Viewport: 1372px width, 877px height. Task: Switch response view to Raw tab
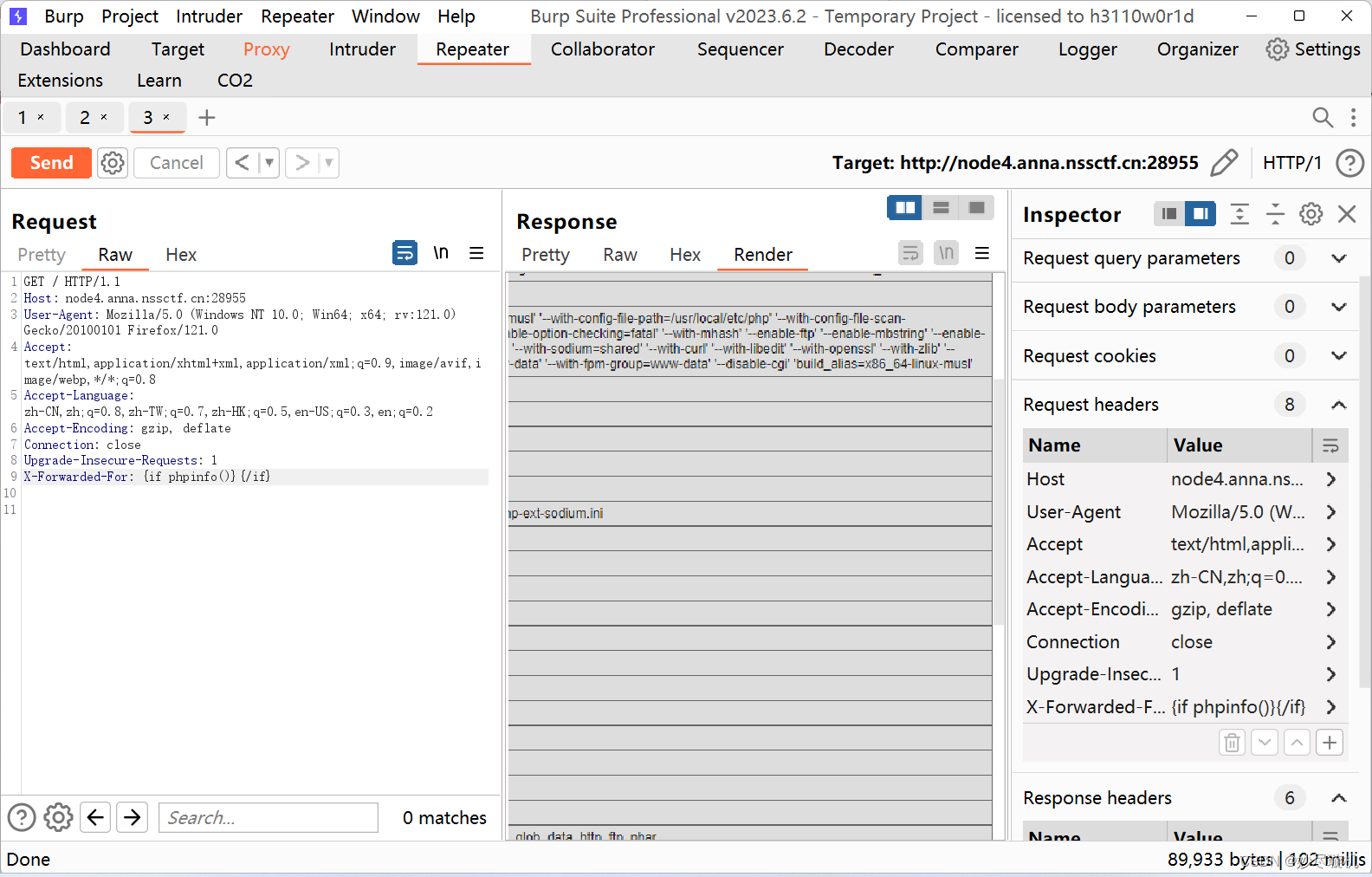click(620, 255)
